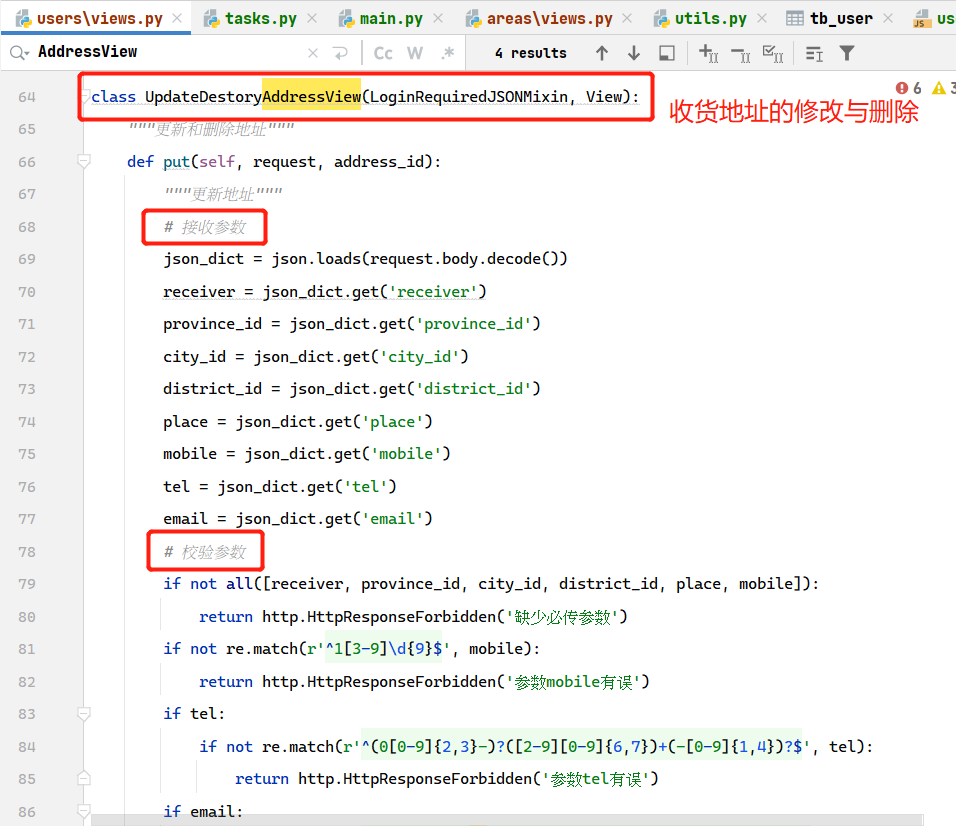Click line number 79 in gutter
Viewport: 956px width, 826px height.
click(27, 584)
